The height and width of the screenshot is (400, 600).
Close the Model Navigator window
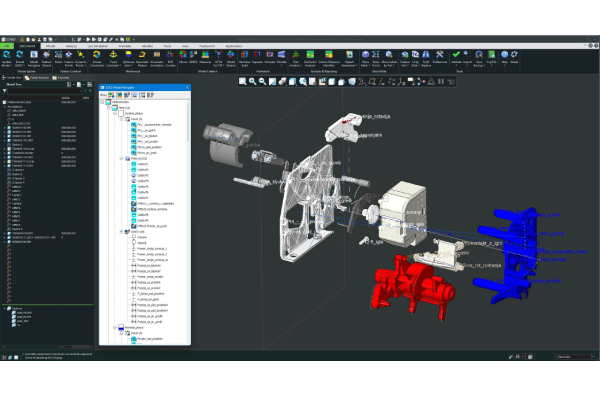click(186, 88)
